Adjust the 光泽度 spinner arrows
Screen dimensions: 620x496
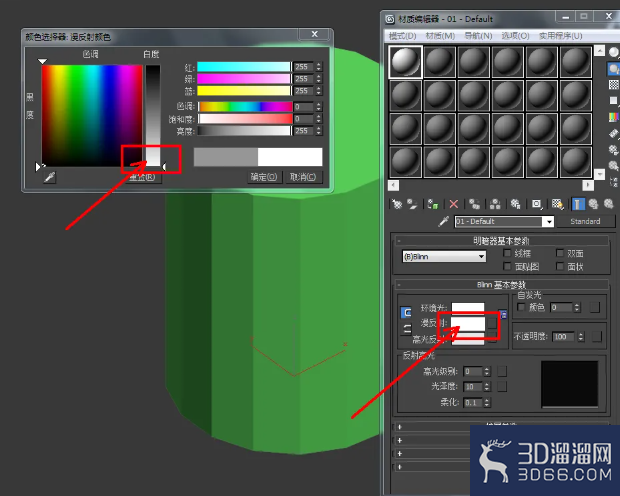pyautogui.click(x=487, y=386)
